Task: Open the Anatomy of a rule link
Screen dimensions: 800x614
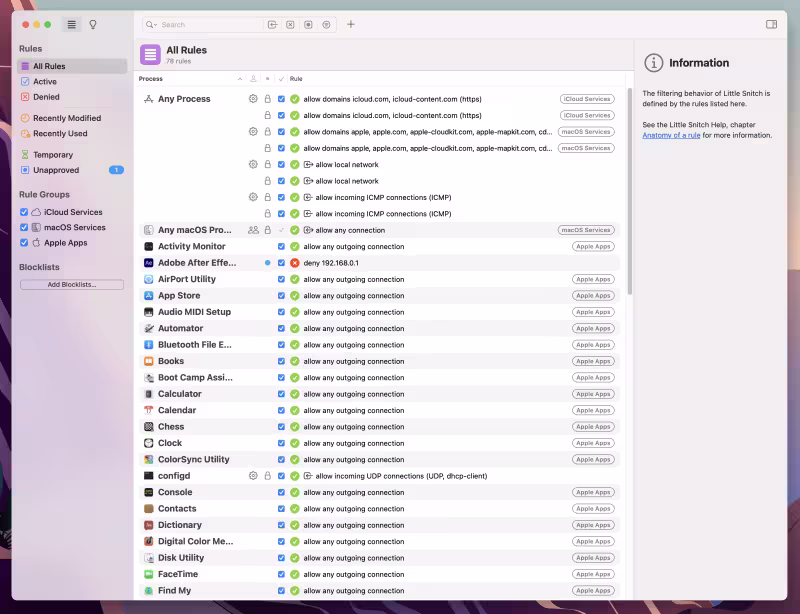Action: point(671,135)
